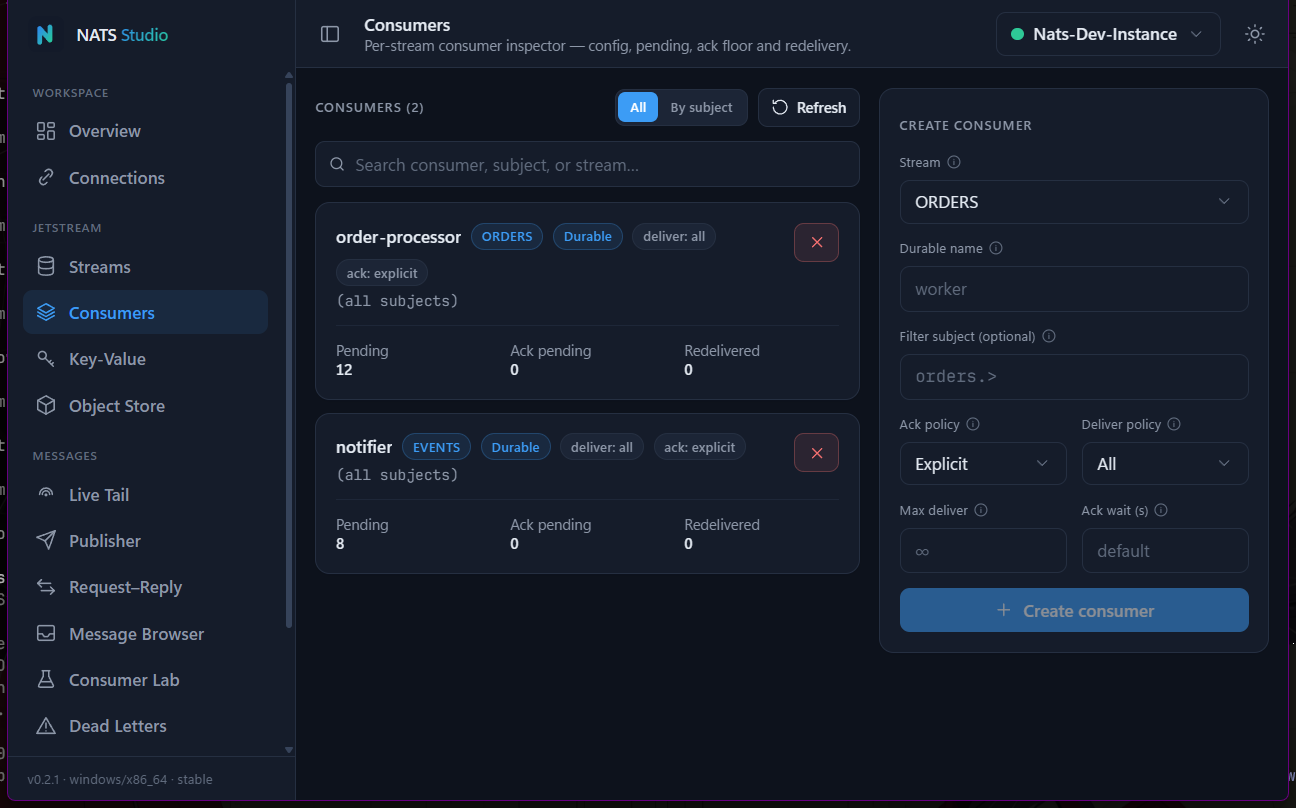Go to Connections page
The image size is (1296, 808).
(x=146, y=178)
